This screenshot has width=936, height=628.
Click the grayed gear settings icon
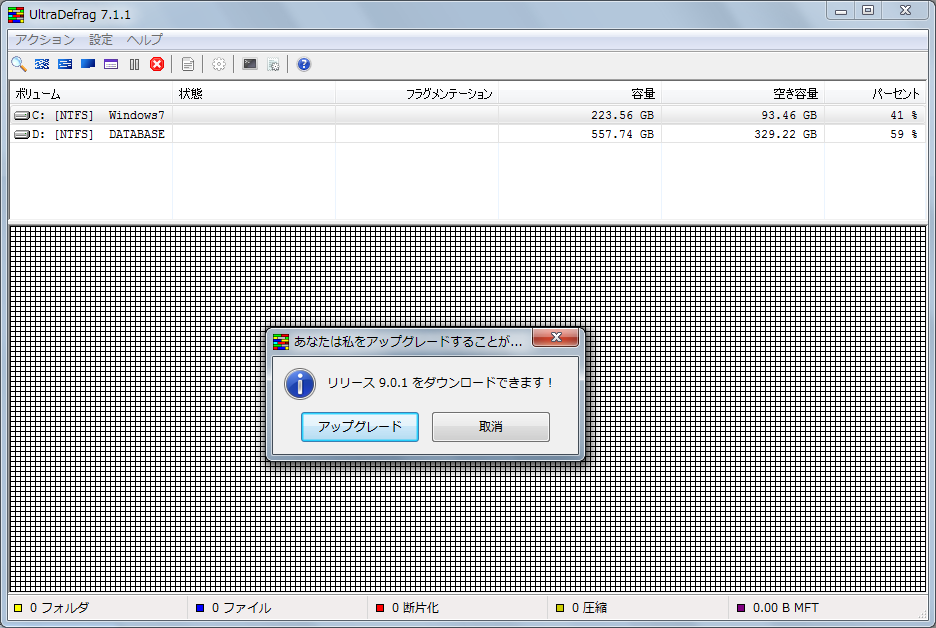click(x=219, y=64)
